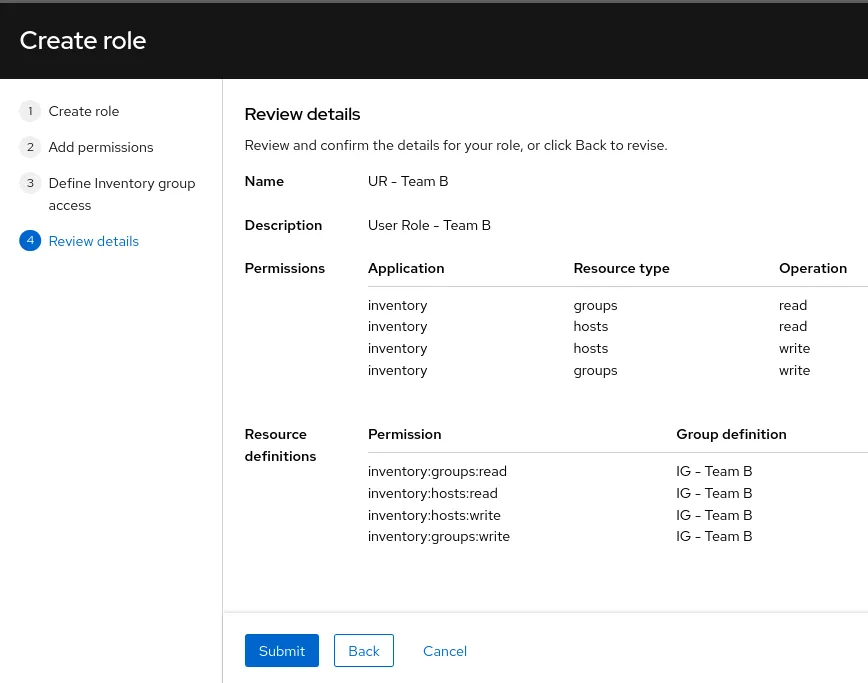Viewport: 868px width, 683px height.
Task: Click the step 1 number circle
Action: 30,111
